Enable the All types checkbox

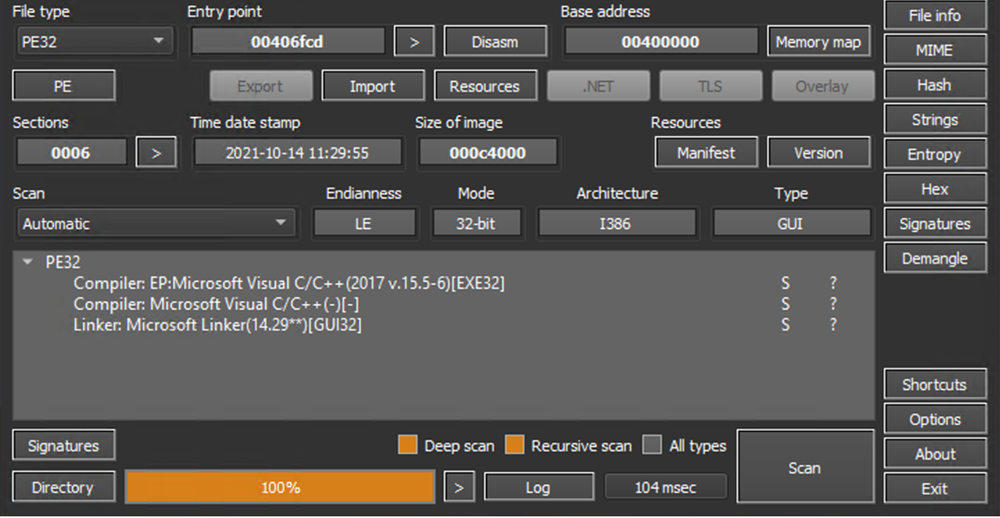652,445
